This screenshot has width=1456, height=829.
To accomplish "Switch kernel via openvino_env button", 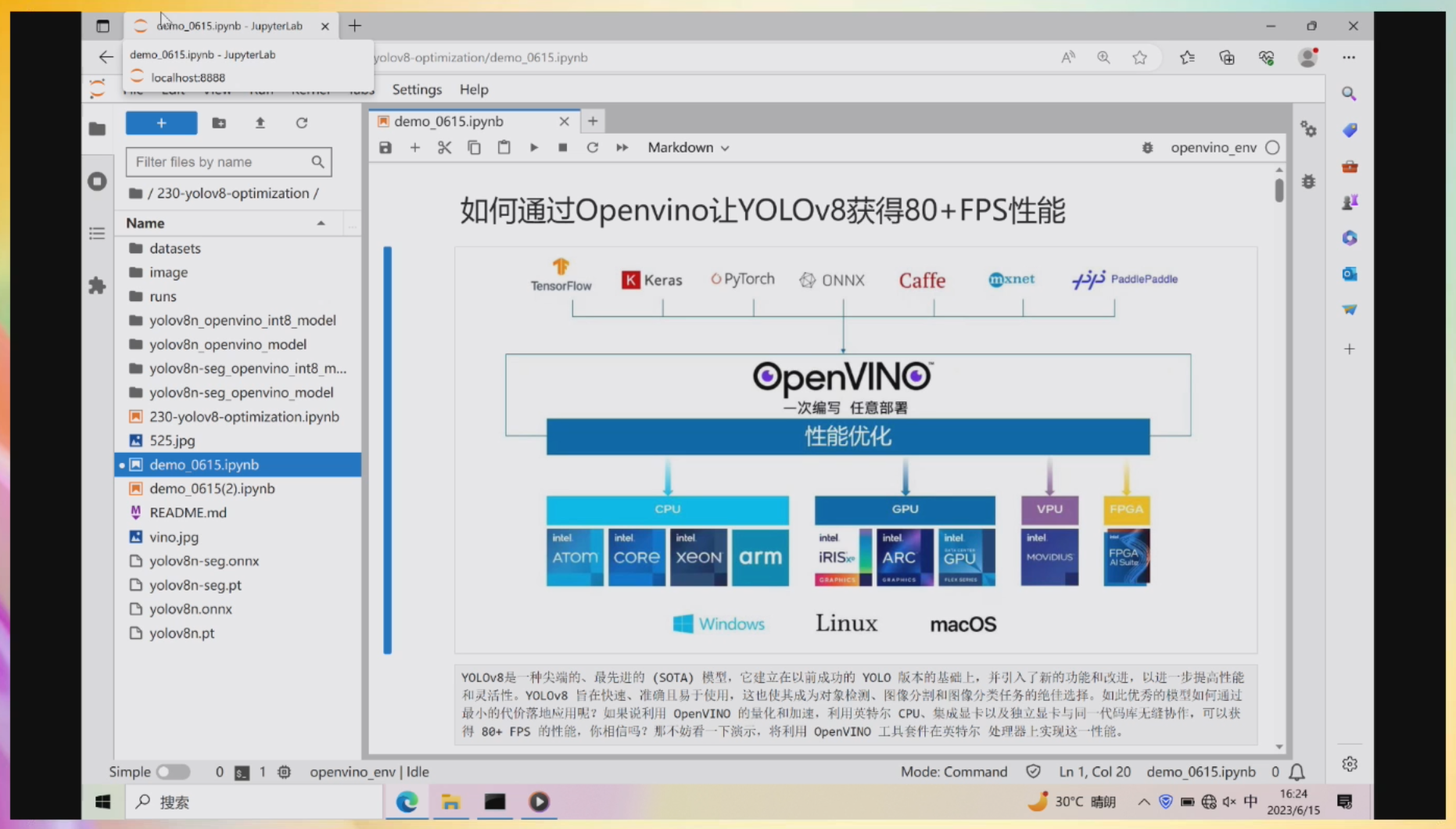I will coord(1213,148).
